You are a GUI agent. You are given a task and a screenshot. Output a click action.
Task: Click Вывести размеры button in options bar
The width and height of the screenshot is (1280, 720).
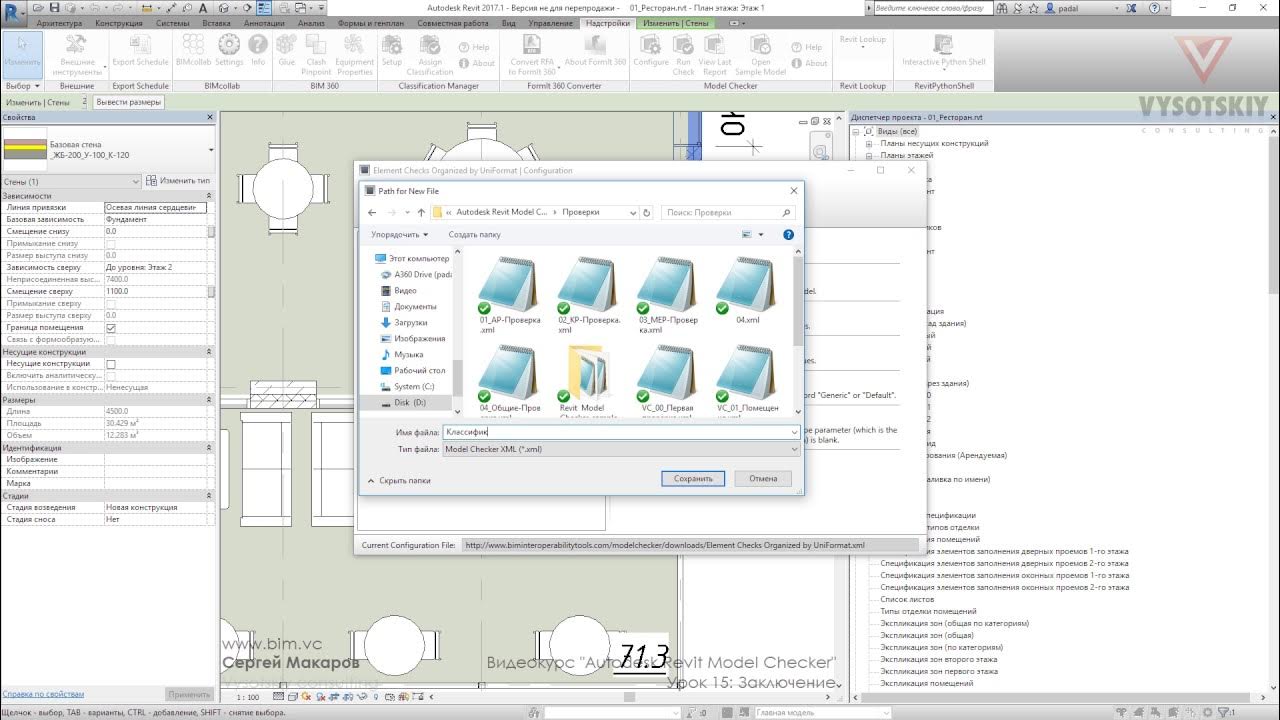[127, 102]
